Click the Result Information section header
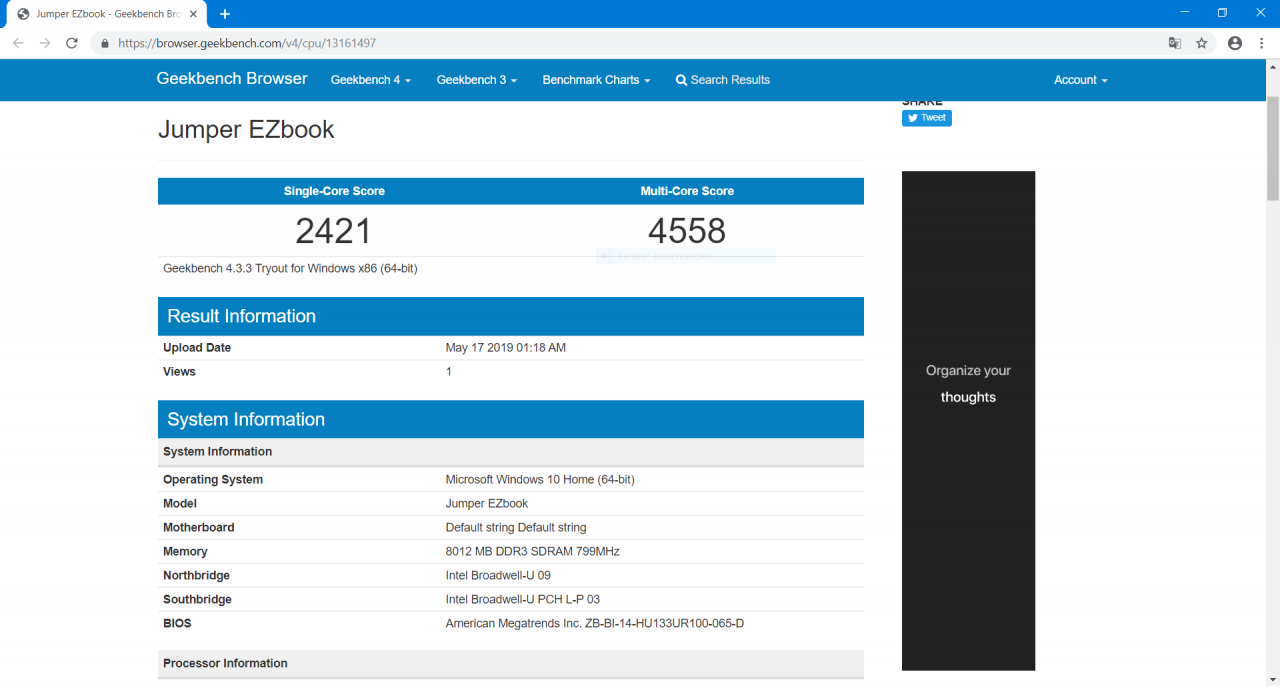The width and height of the screenshot is (1280, 686). [x=511, y=316]
